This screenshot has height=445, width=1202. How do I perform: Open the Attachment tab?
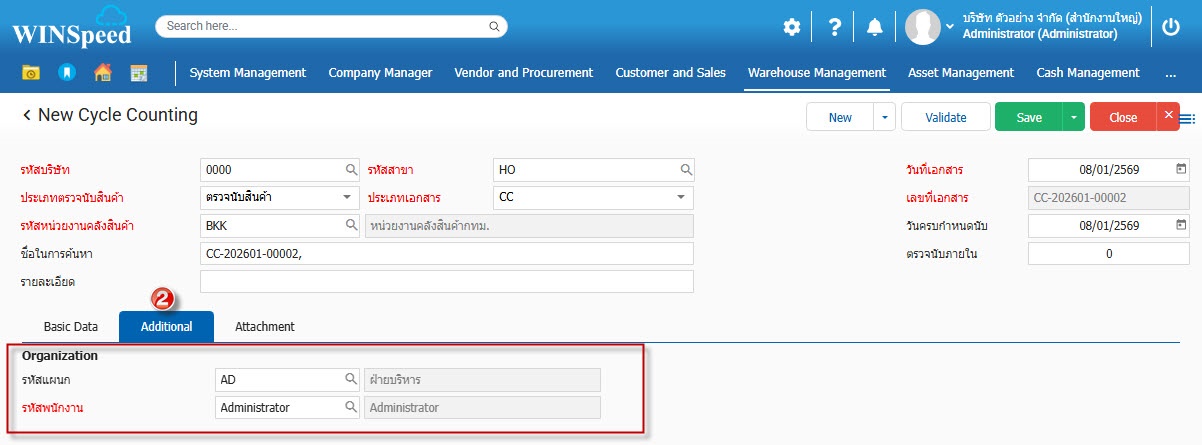(x=265, y=327)
